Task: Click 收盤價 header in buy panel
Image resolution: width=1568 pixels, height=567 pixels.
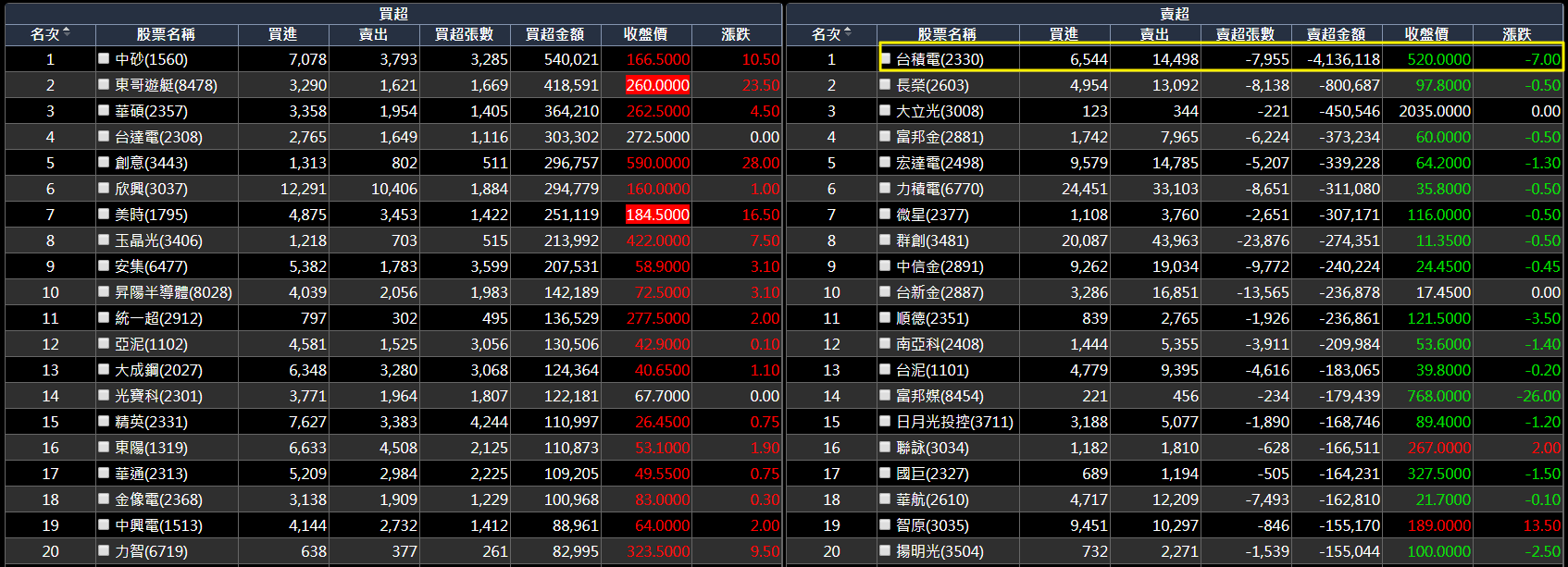Action: (646, 34)
